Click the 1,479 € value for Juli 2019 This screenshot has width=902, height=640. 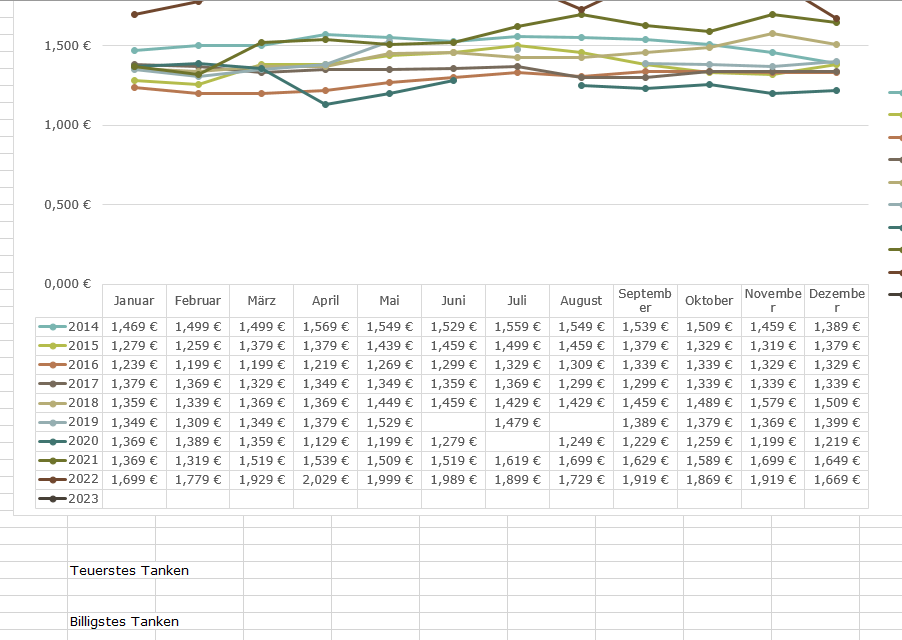pos(517,422)
